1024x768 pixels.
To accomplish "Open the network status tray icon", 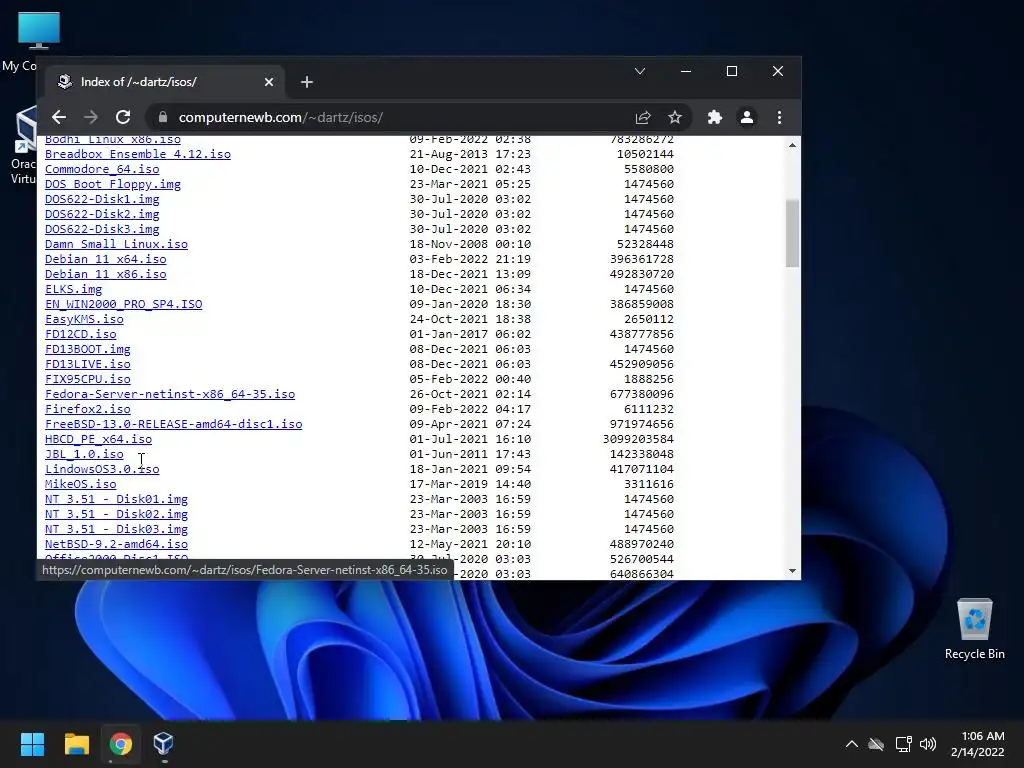I will [903, 744].
